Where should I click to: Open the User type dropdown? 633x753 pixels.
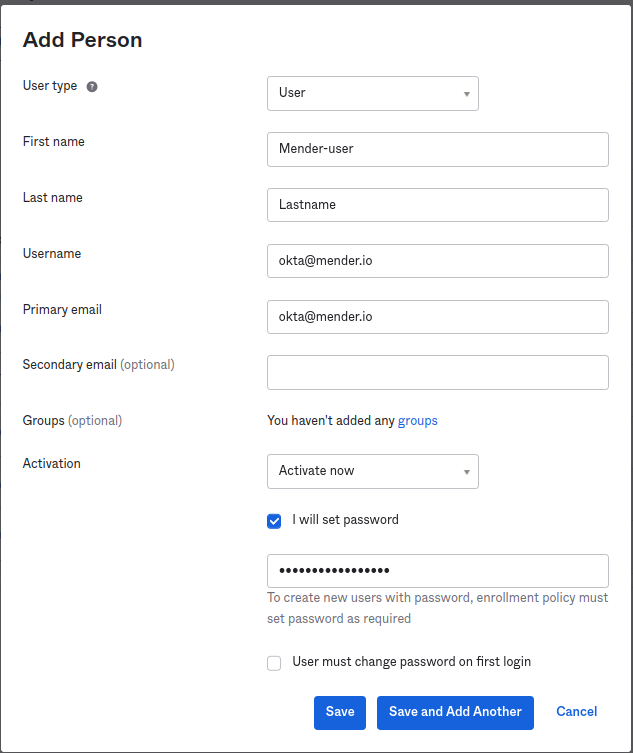pyautogui.click(x=372, y=93)
